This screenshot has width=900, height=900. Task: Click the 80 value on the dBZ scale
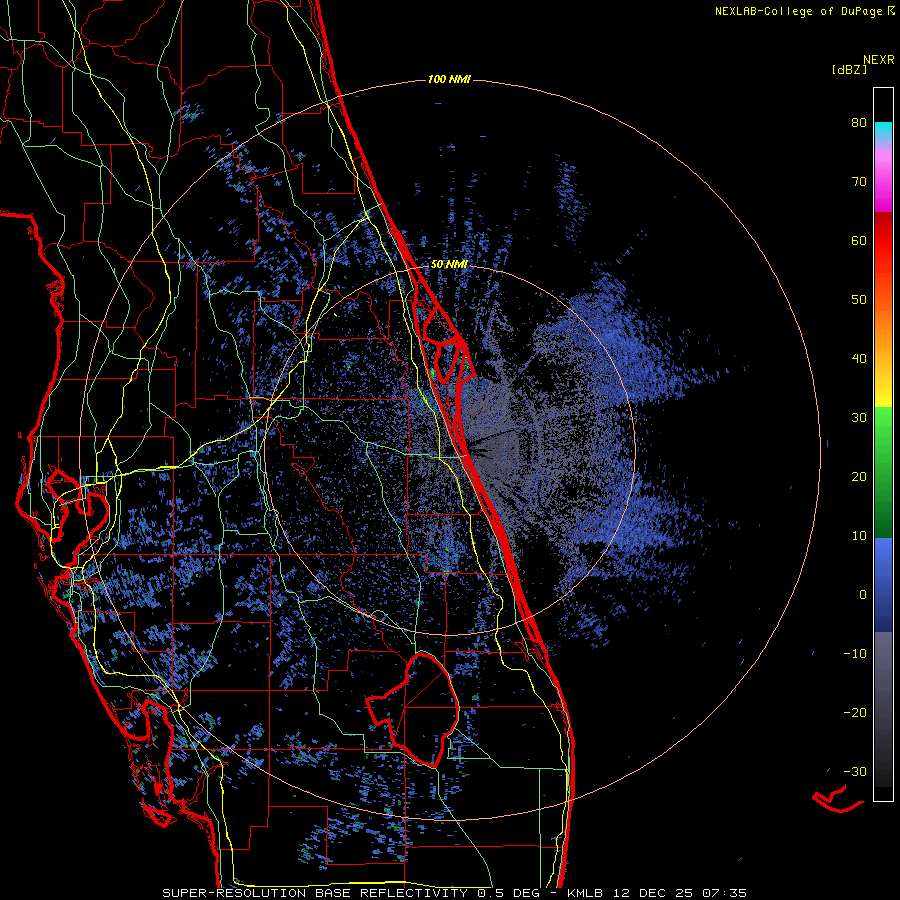pyautogui.click(x=859, y=123)
